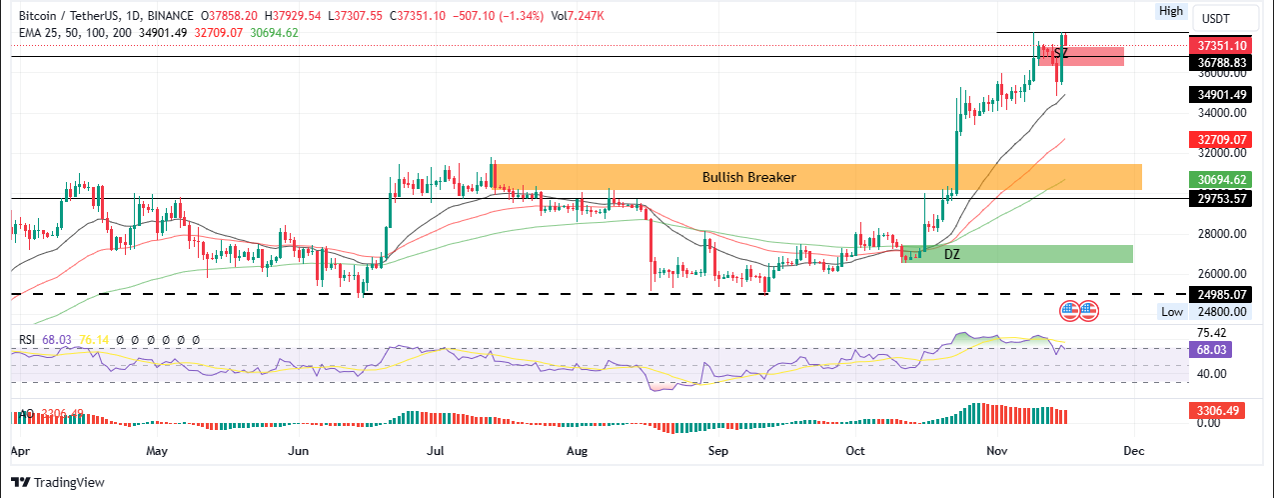Screen dimensions: 1274x498
Task: Click the red 37351.10 current price label
Action: [x=1221, y=45]
